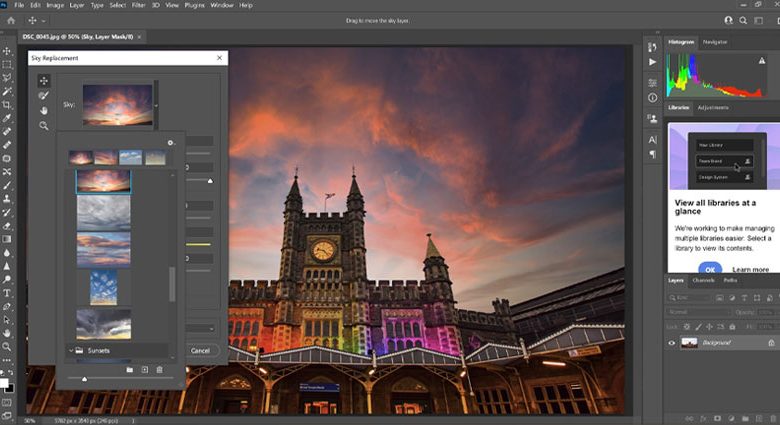The width and height of the screenshot is (780, 425).
Task: Switch to the Adjustments tab
Action: (x=713, y=107)
